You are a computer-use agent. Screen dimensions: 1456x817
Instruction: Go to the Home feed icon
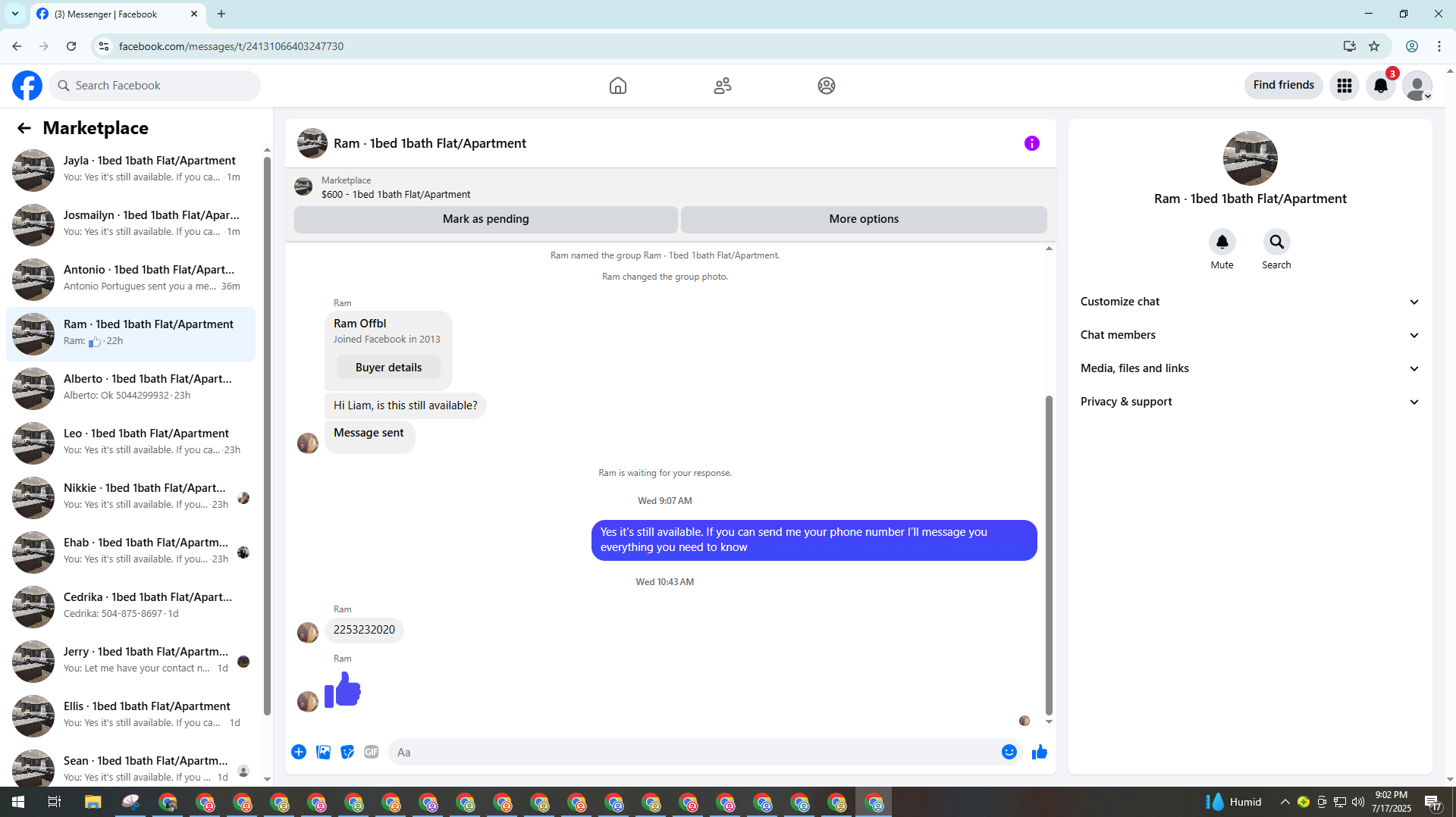click(x=618, y=86)
